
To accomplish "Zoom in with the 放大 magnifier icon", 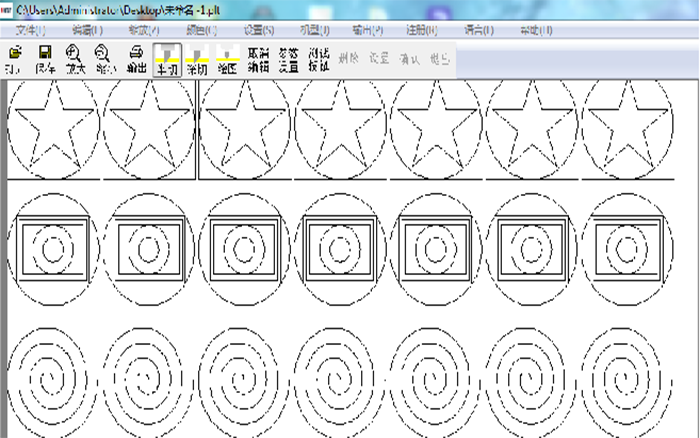I will pos(75,58).
